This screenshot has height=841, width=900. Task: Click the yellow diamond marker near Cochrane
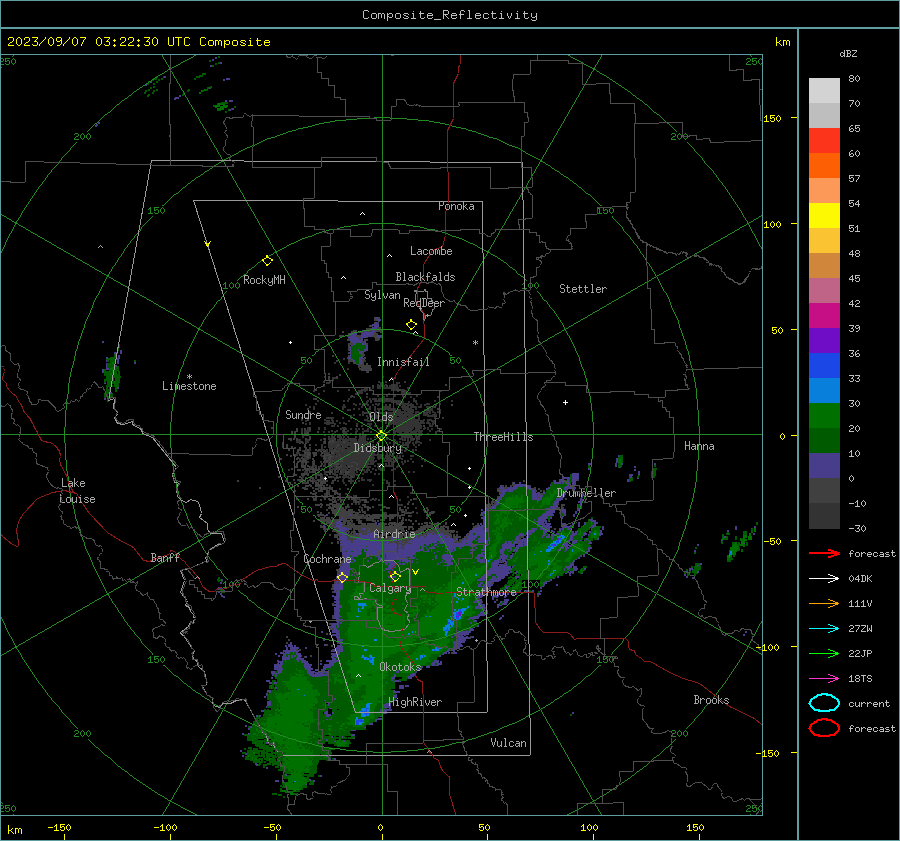pyautogui.click(x=342, y=578)
